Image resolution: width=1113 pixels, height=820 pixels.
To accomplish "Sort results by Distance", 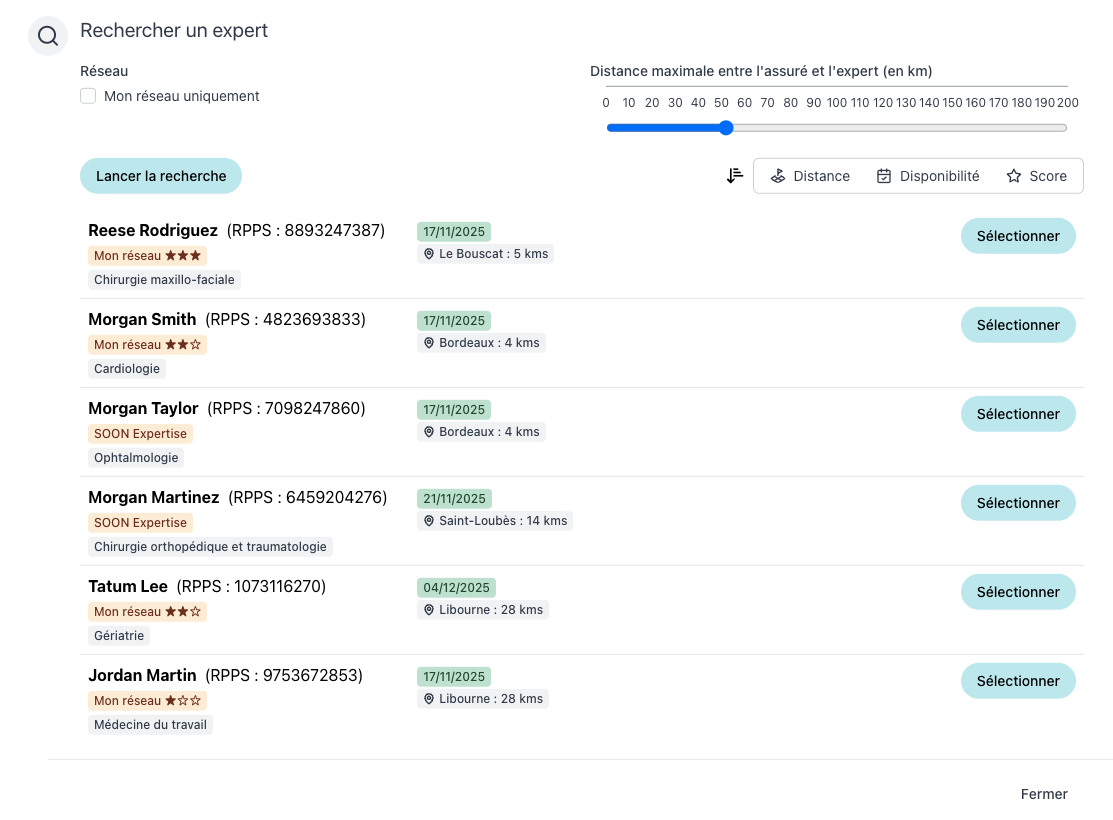I will click(x=810, y=176).
